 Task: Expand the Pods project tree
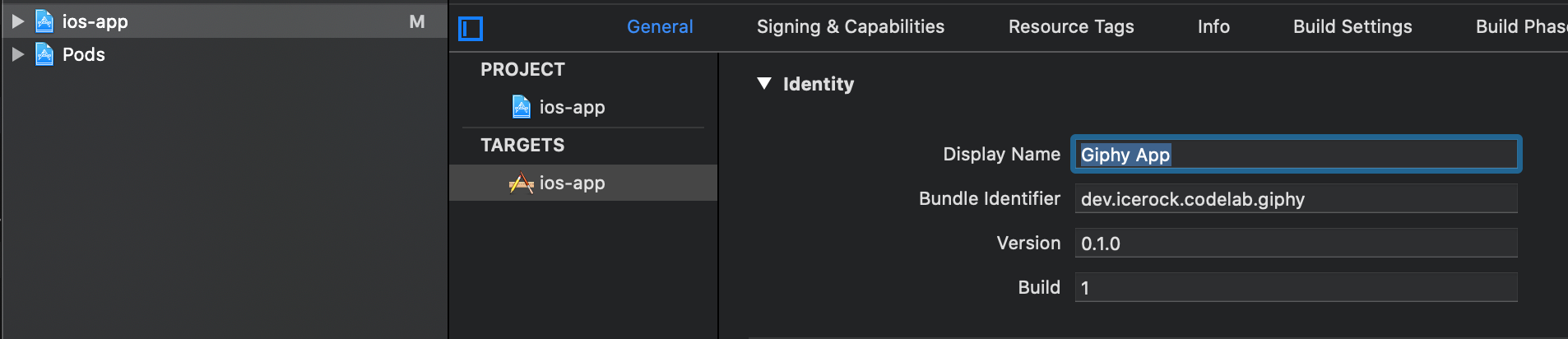point(17,54)
